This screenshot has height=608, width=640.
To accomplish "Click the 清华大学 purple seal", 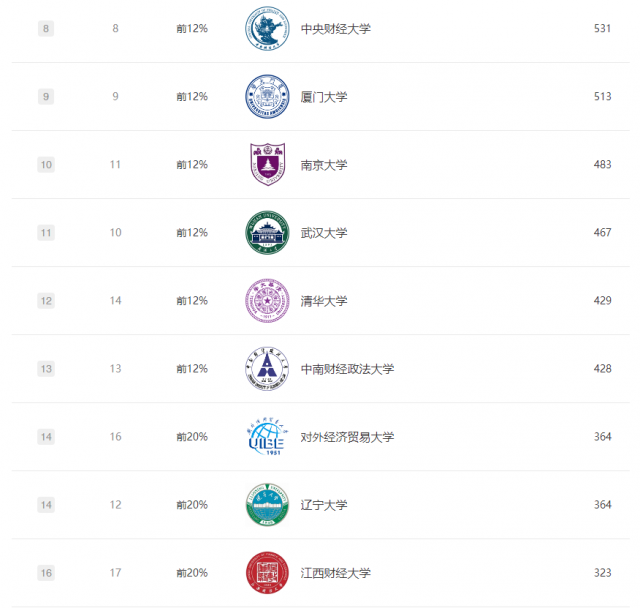I will coord(267,300).
